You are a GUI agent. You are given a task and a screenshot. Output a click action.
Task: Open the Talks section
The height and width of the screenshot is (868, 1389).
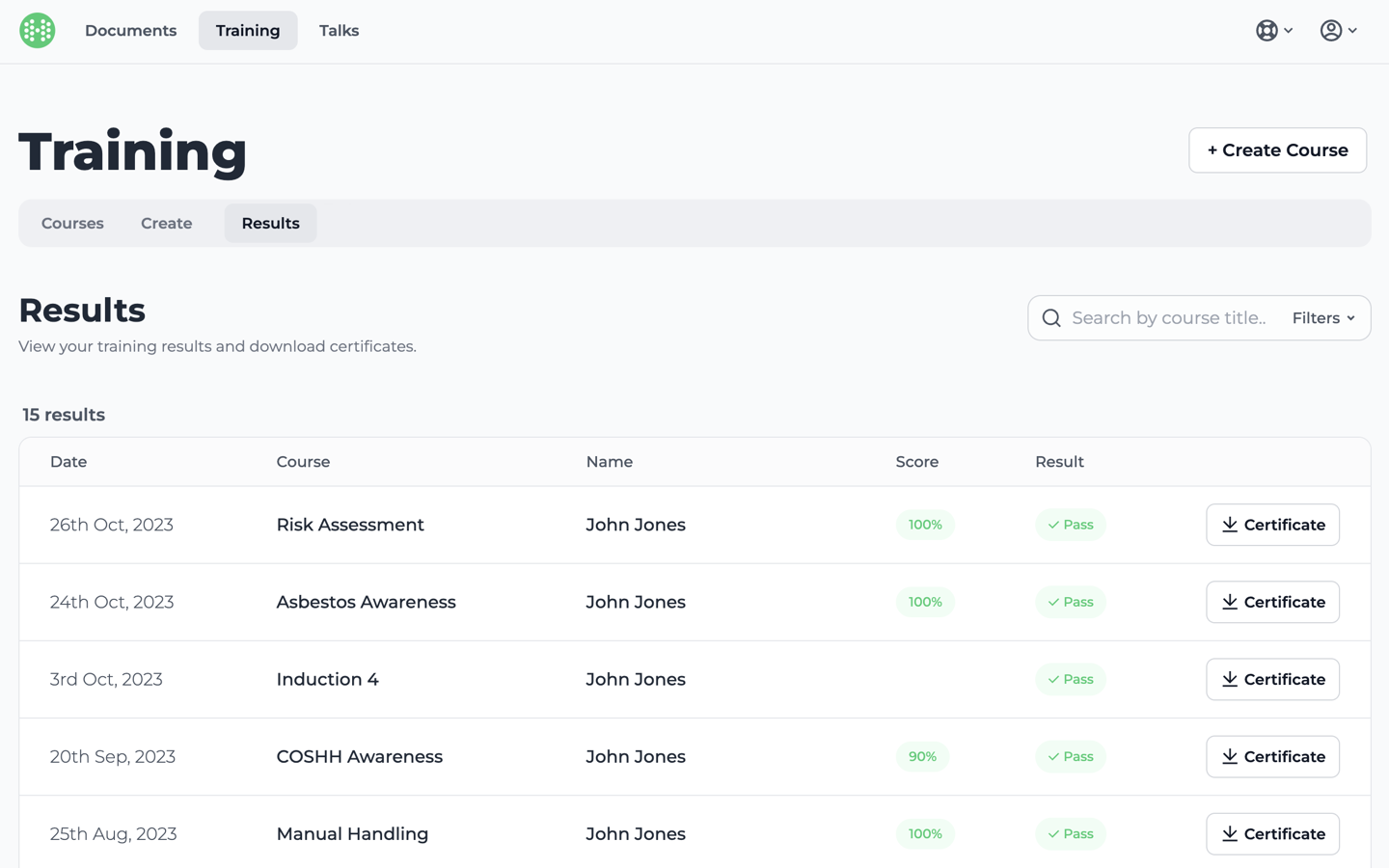pyautogui.click(x=339, y=31)
